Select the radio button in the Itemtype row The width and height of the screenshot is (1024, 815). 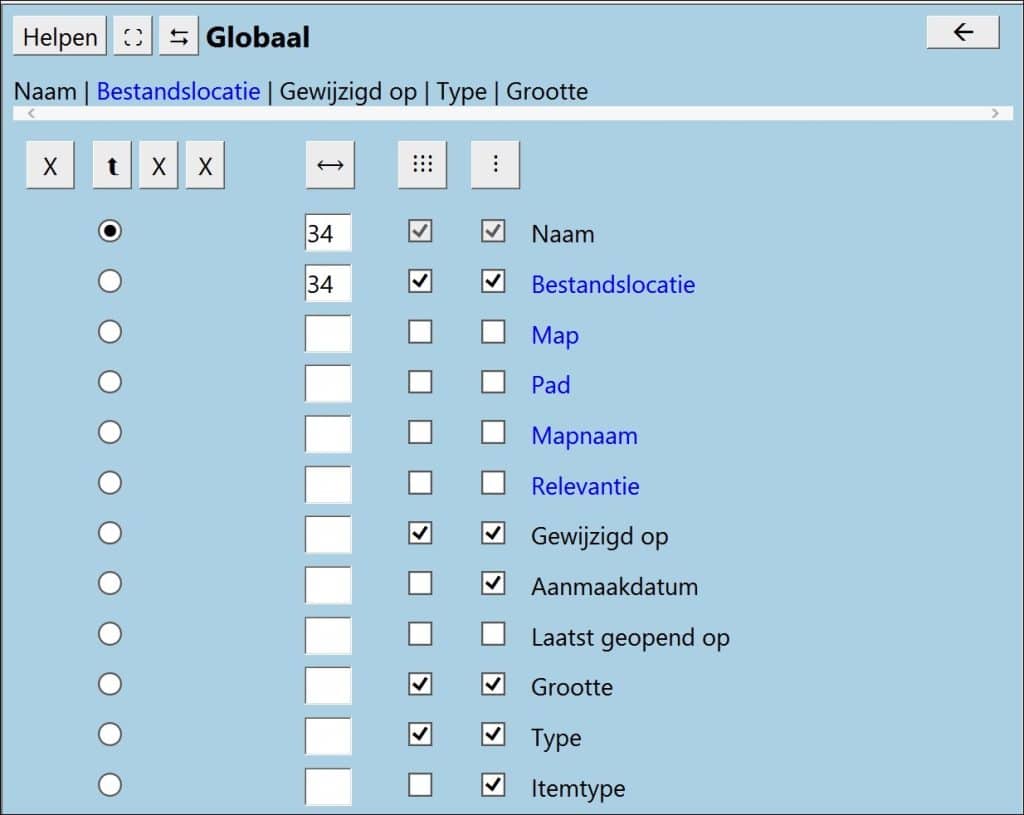tap(110, 785)
